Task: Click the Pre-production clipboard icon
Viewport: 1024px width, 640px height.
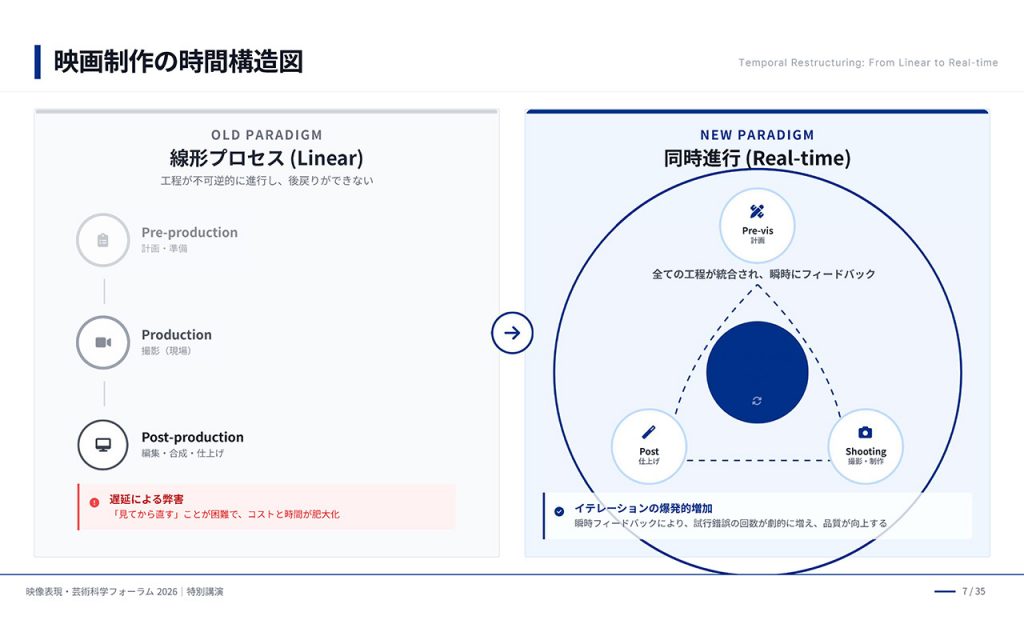Action: (x=103, y=240)
